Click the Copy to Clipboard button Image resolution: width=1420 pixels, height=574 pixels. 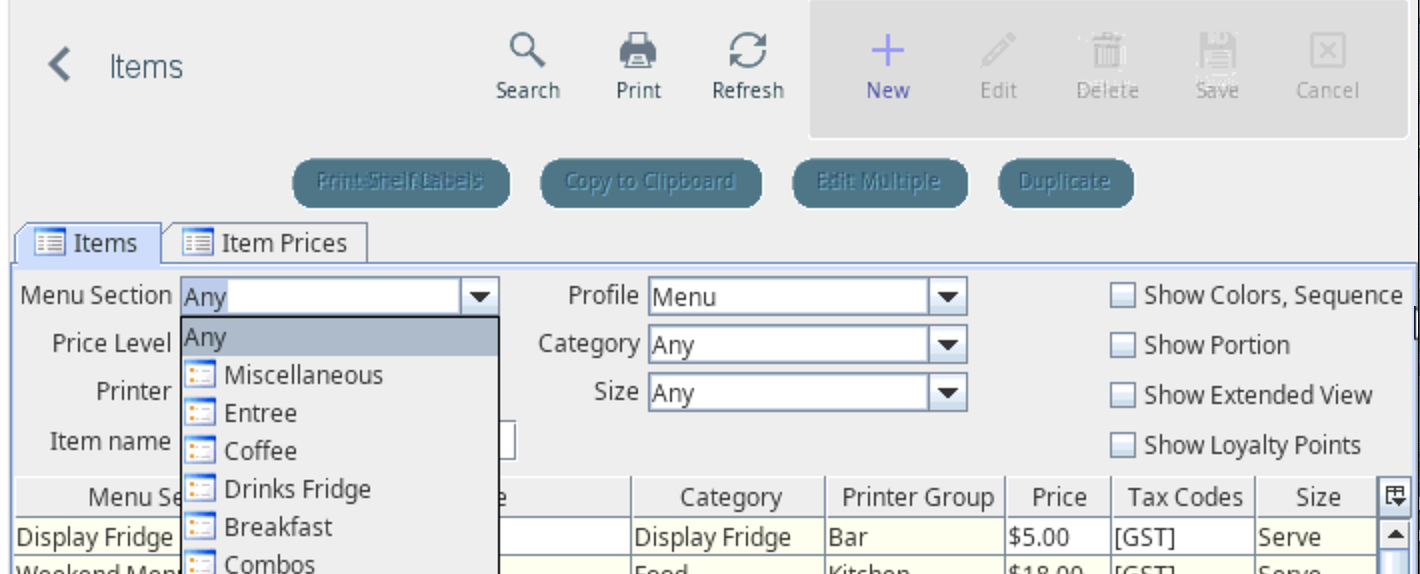tap(651, 182)
